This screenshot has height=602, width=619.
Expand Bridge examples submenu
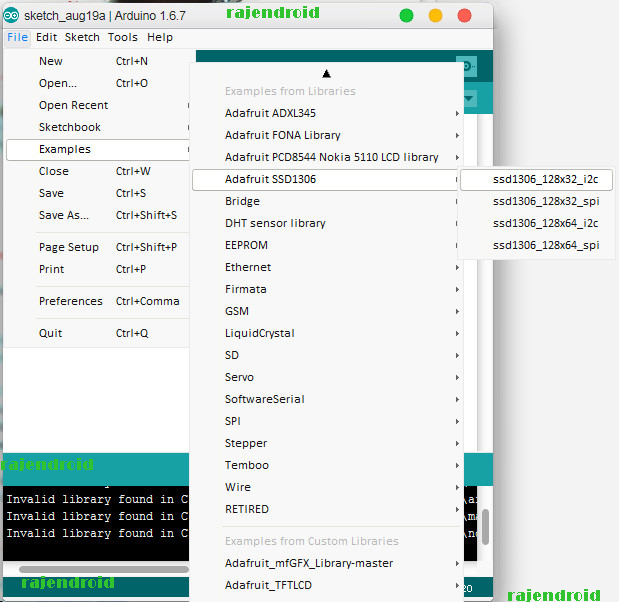pos(325,202)
